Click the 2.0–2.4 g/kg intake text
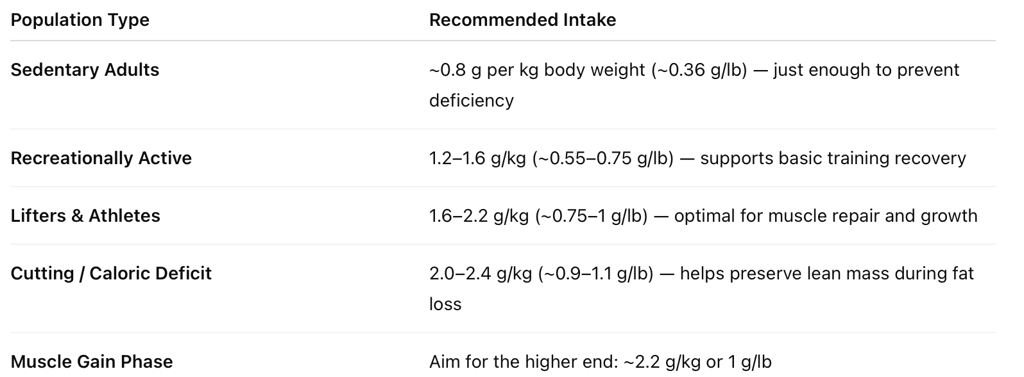The image size is (1024, 377). 480,273
